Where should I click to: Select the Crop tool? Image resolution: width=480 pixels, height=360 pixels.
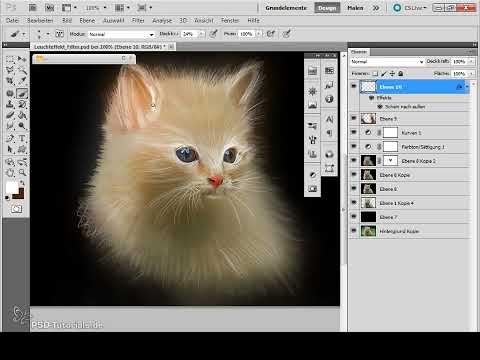(x=10, y=81)
